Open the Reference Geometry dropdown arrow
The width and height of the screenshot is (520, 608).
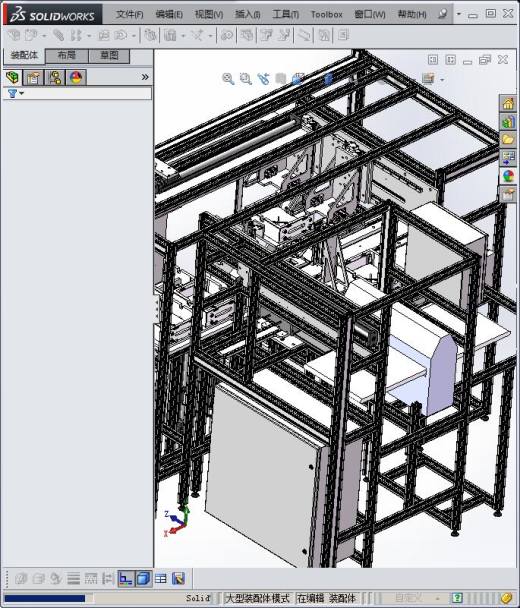pos(211,36)
